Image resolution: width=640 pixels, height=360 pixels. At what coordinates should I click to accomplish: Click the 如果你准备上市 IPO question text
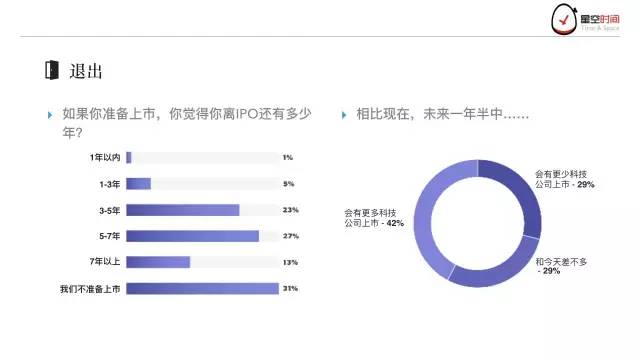tap(187, 123)
